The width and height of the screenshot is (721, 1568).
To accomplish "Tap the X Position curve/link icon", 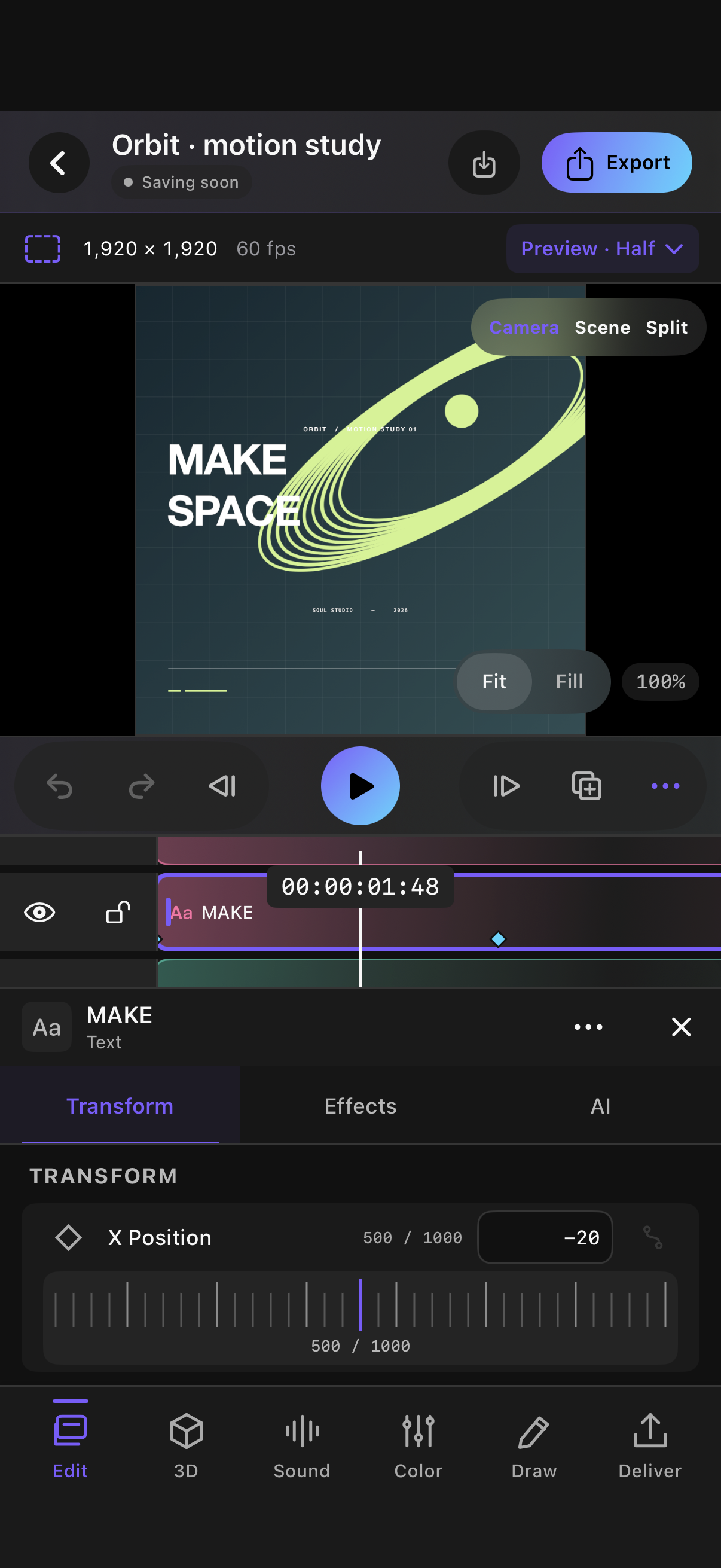I will [652, 1237].
